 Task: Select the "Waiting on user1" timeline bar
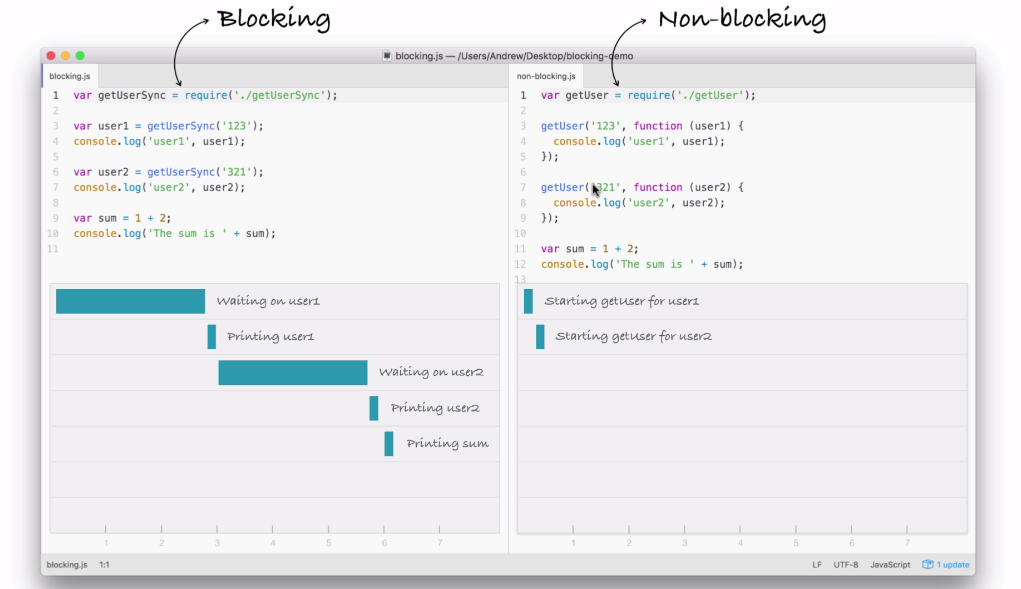click(x=130, y=301)
